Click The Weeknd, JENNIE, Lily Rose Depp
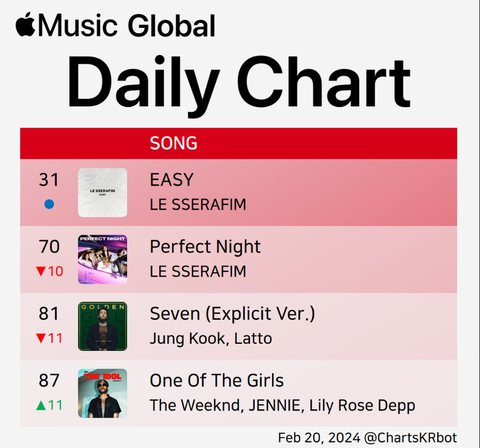This screenshot has width=480, height=448. click(282, 406)
